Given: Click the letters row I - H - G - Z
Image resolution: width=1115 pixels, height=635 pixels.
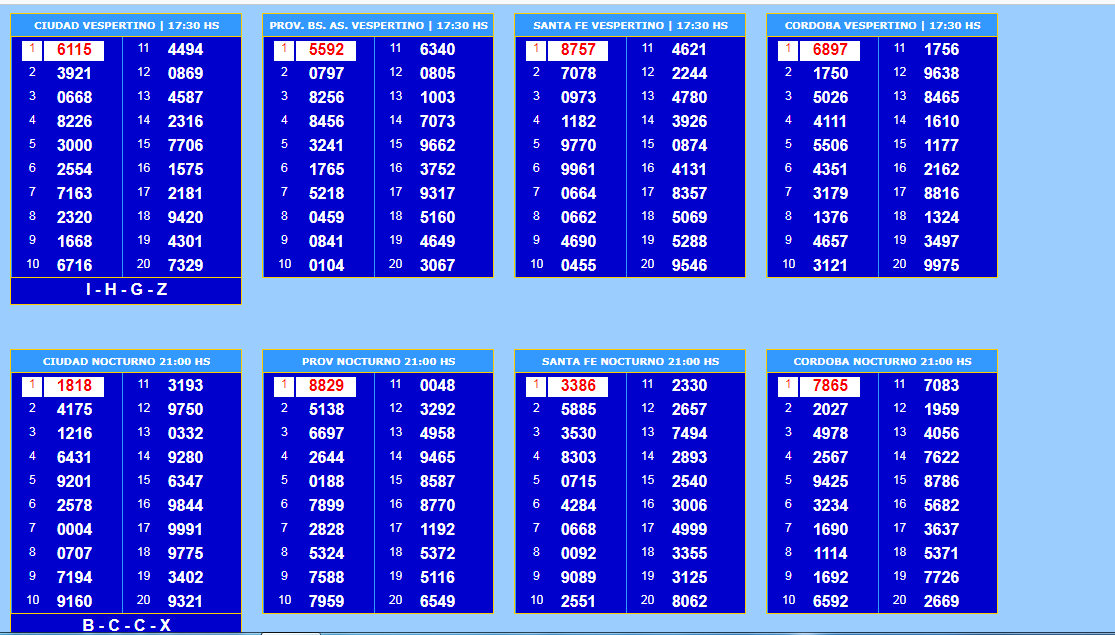Looking at the screenshot, I should (126, 290).
